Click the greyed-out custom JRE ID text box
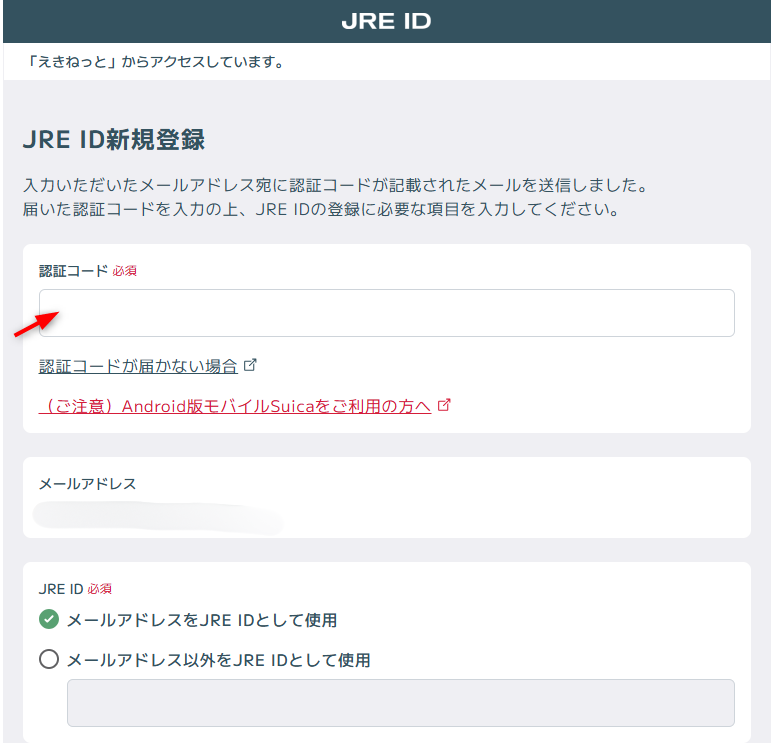 click(400, 703)
